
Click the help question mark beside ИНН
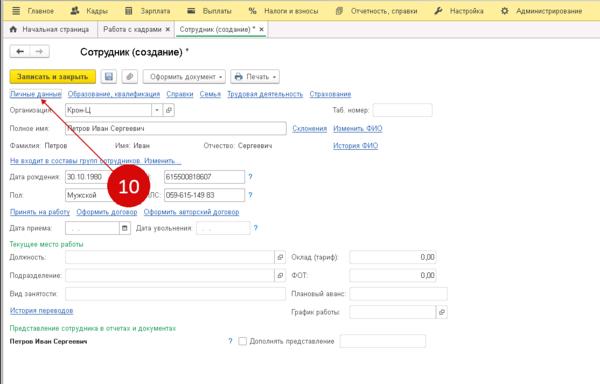(250, 177)
